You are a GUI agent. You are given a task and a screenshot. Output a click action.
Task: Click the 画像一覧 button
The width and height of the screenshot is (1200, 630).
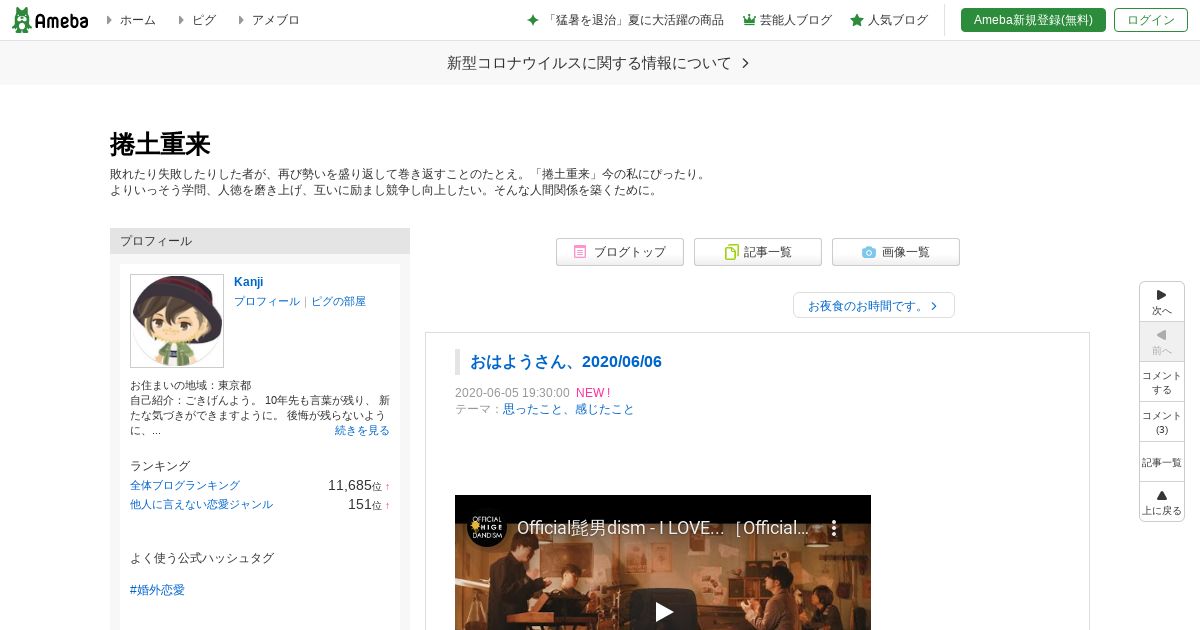(x=896, y=252)
